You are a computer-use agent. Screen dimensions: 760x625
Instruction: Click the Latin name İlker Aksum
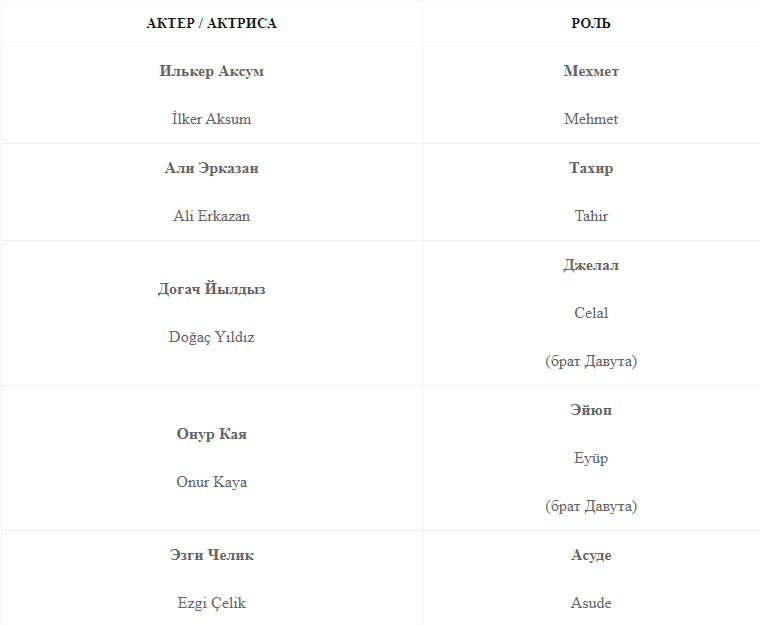tap(211, 119)
